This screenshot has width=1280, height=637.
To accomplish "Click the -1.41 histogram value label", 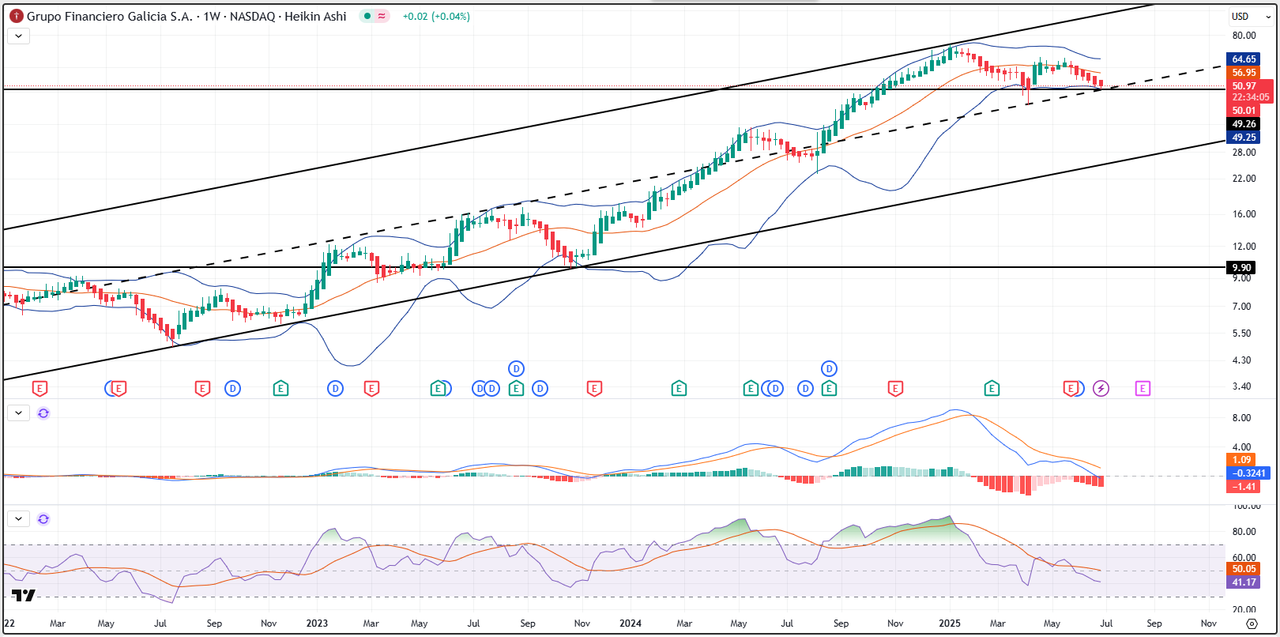I will pyautogui.click(x=1242, y=486).
